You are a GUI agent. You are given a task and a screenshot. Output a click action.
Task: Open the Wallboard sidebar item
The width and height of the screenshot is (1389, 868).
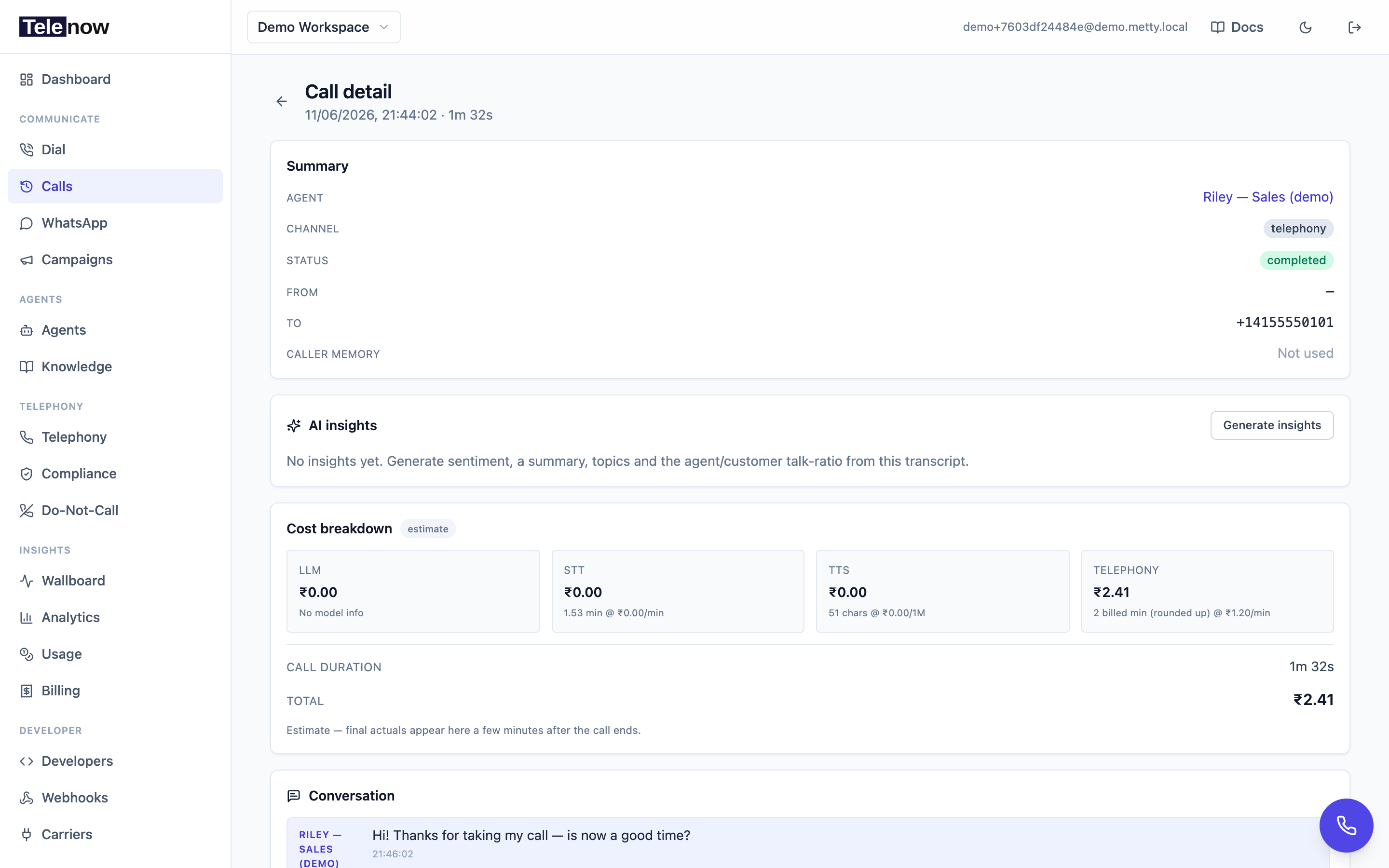115,581
